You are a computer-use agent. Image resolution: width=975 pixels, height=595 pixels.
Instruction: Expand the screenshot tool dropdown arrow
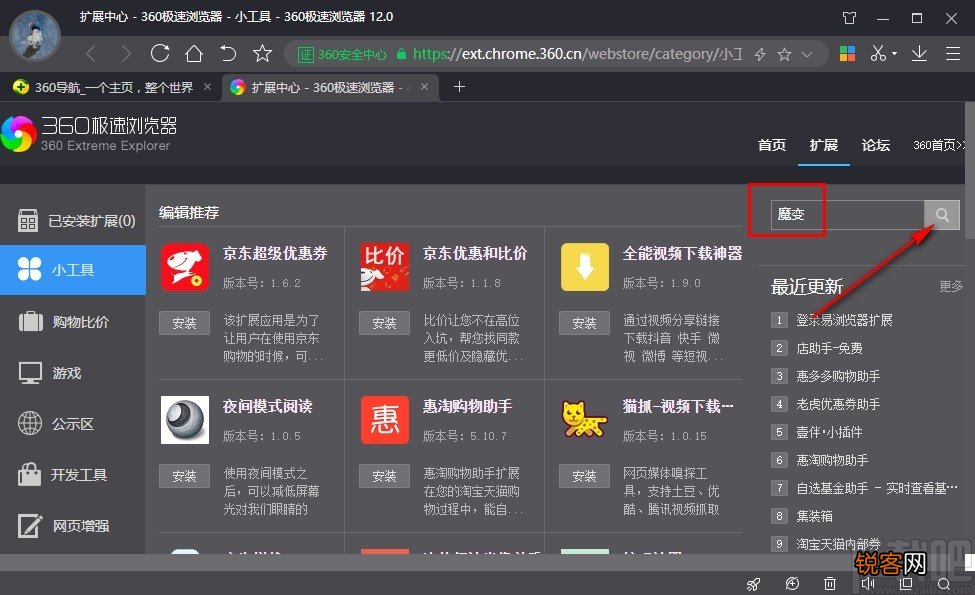[894, 54]
